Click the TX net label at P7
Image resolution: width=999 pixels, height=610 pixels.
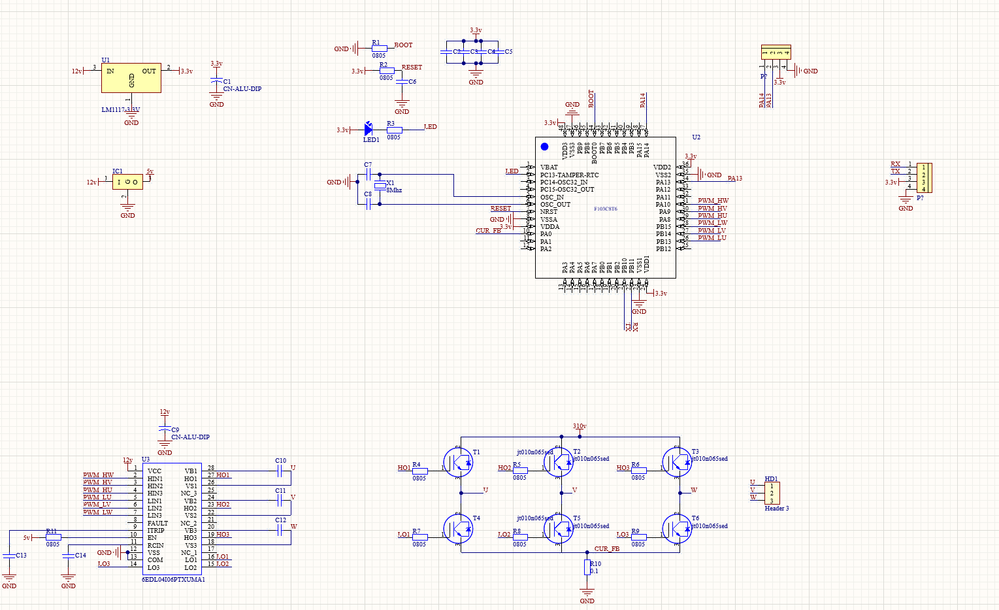click(895, 171)
